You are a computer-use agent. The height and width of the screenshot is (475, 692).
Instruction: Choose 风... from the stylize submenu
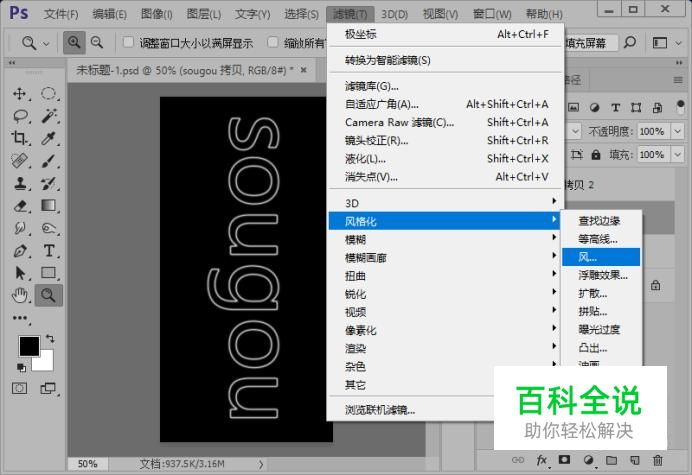tap(601, 257)
